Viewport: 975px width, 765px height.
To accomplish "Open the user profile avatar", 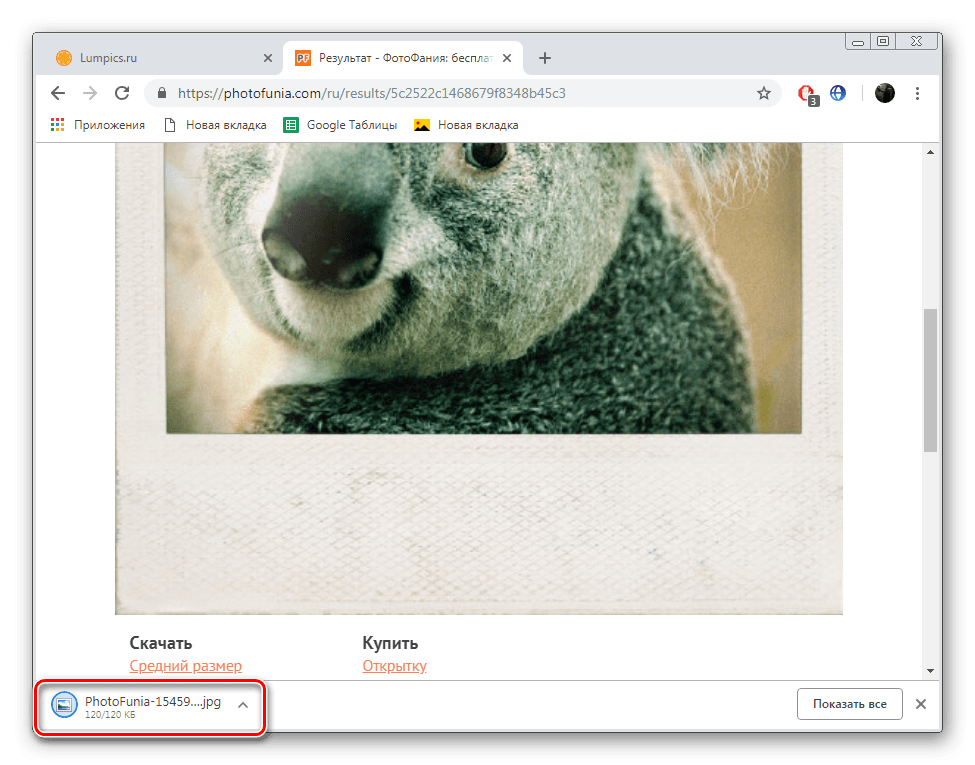I will click(x=884, y=93).
